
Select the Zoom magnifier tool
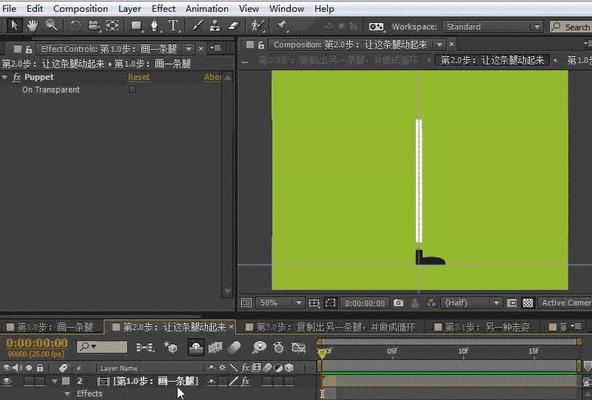[51, 26]
